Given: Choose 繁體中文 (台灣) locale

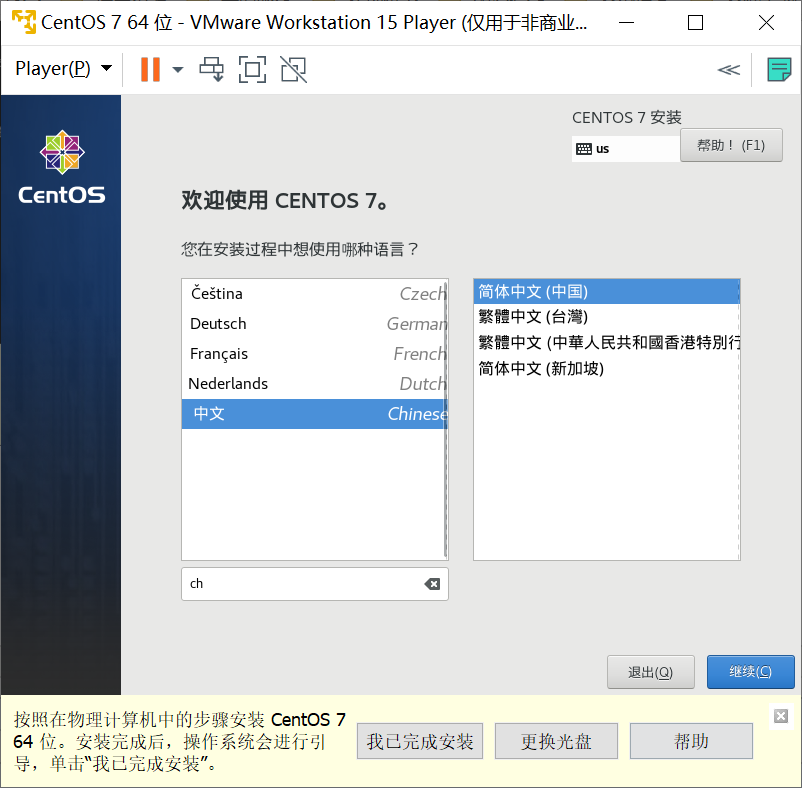Looking at the screenshot, I should 606,317.
